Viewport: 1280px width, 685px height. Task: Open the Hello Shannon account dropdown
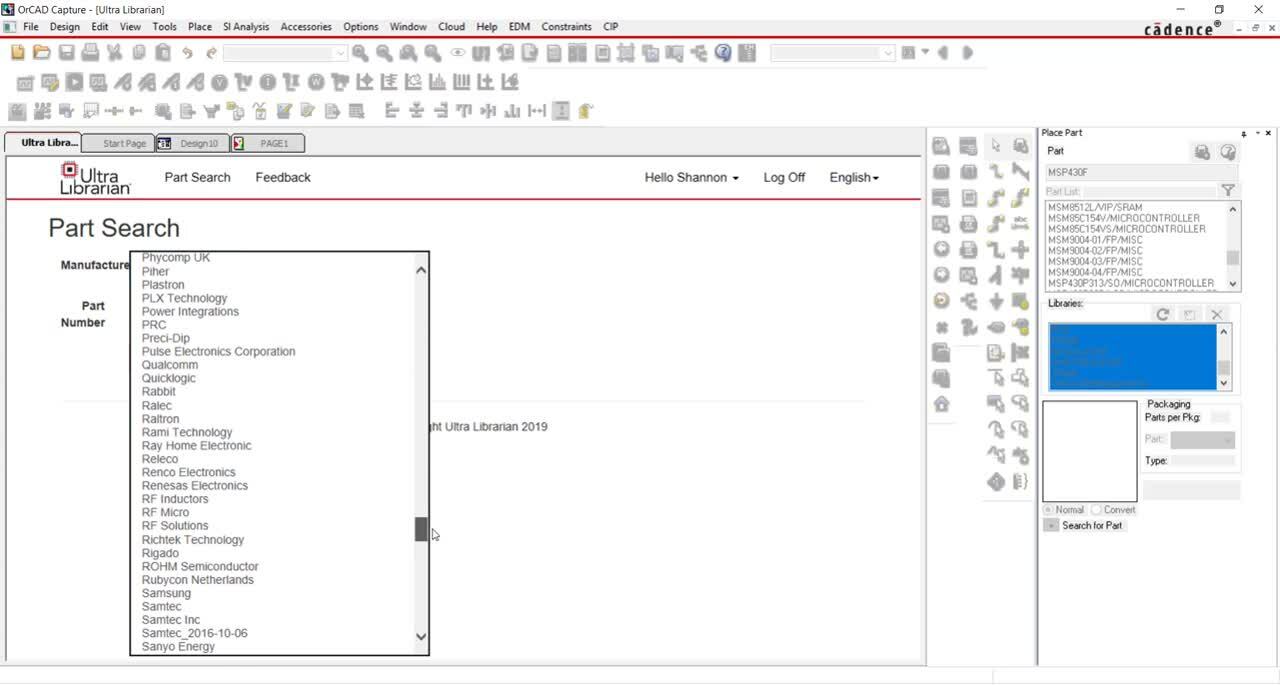[691, 177]
